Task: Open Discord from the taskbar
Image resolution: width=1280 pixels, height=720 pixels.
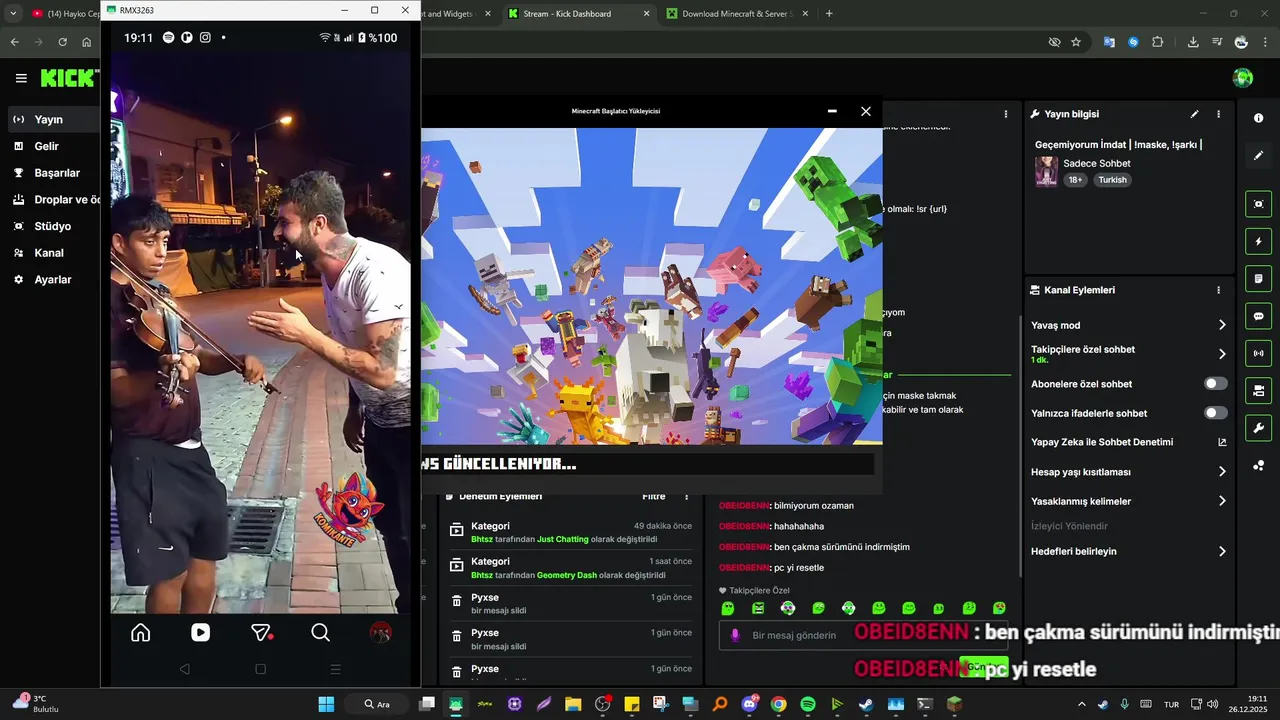Action: pos(750,704)
